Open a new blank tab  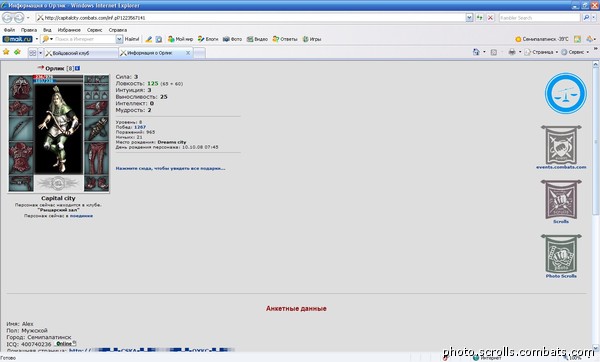click(x=199, y=53)
